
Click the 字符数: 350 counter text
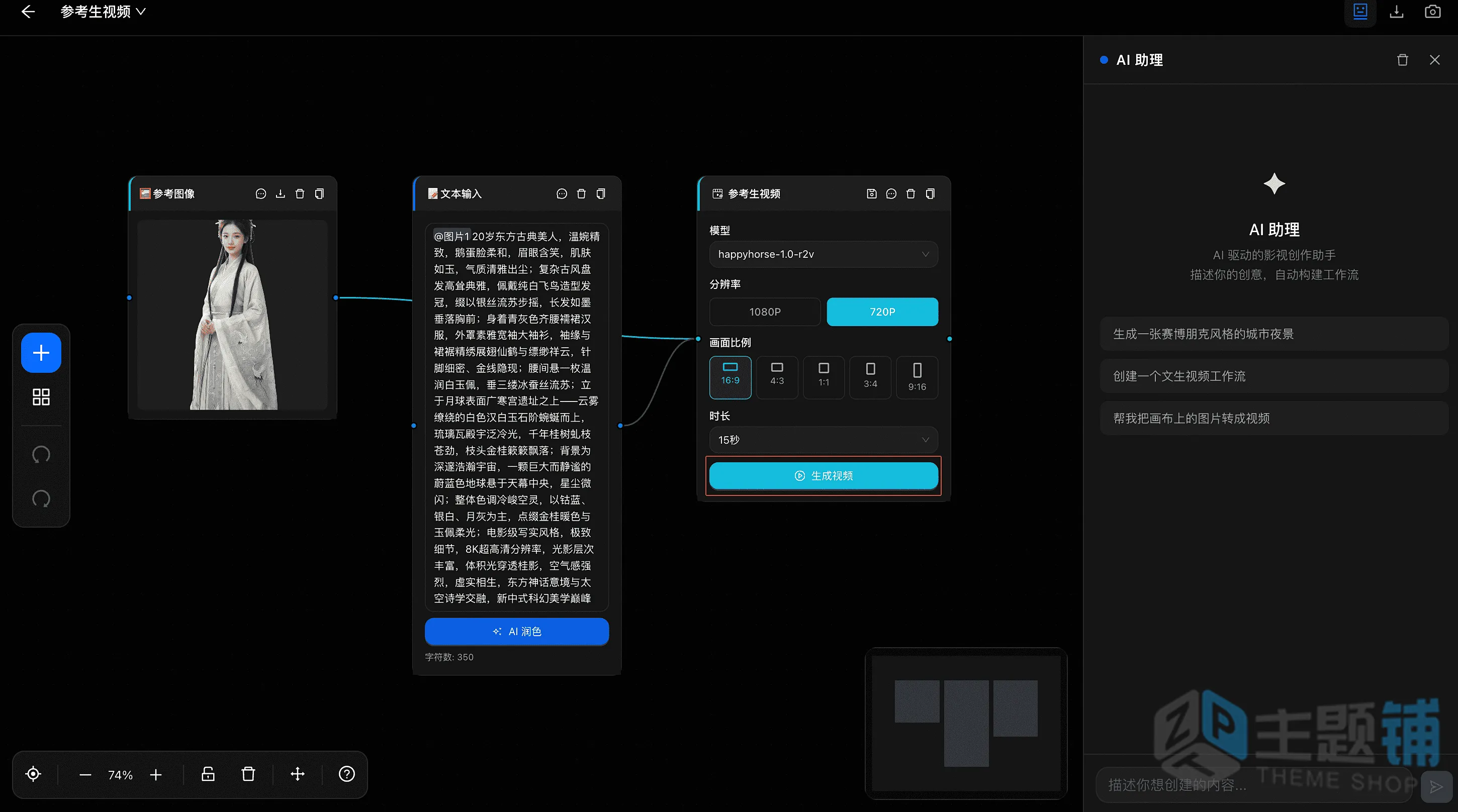click(x=449, y=658)
